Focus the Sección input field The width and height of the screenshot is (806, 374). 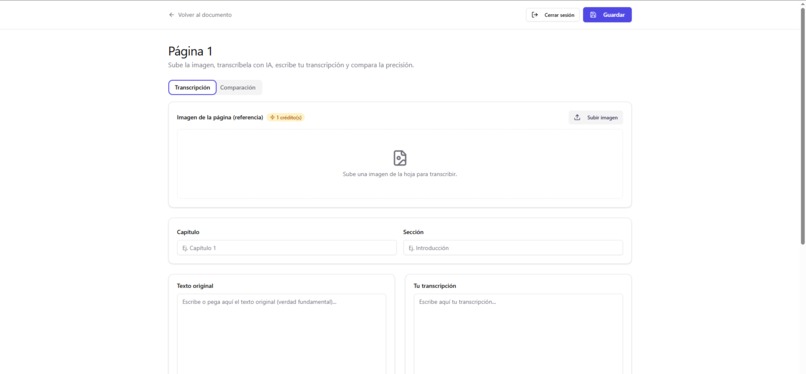tap(513, 248)
